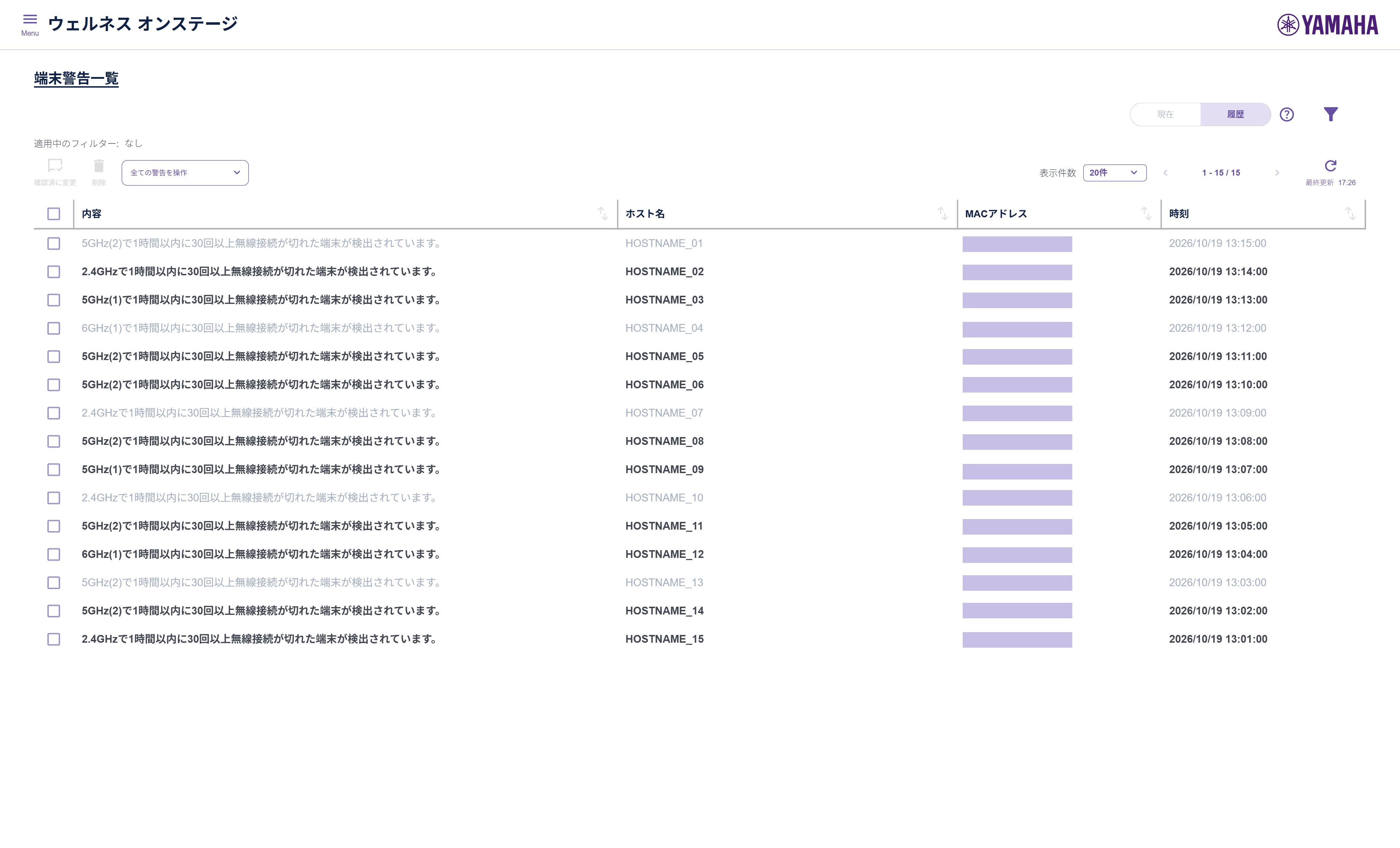Click the 2026/10/19 13:10:00 time cell
The width and height of the screenshot is (1400, 848).
[1218, 384]
